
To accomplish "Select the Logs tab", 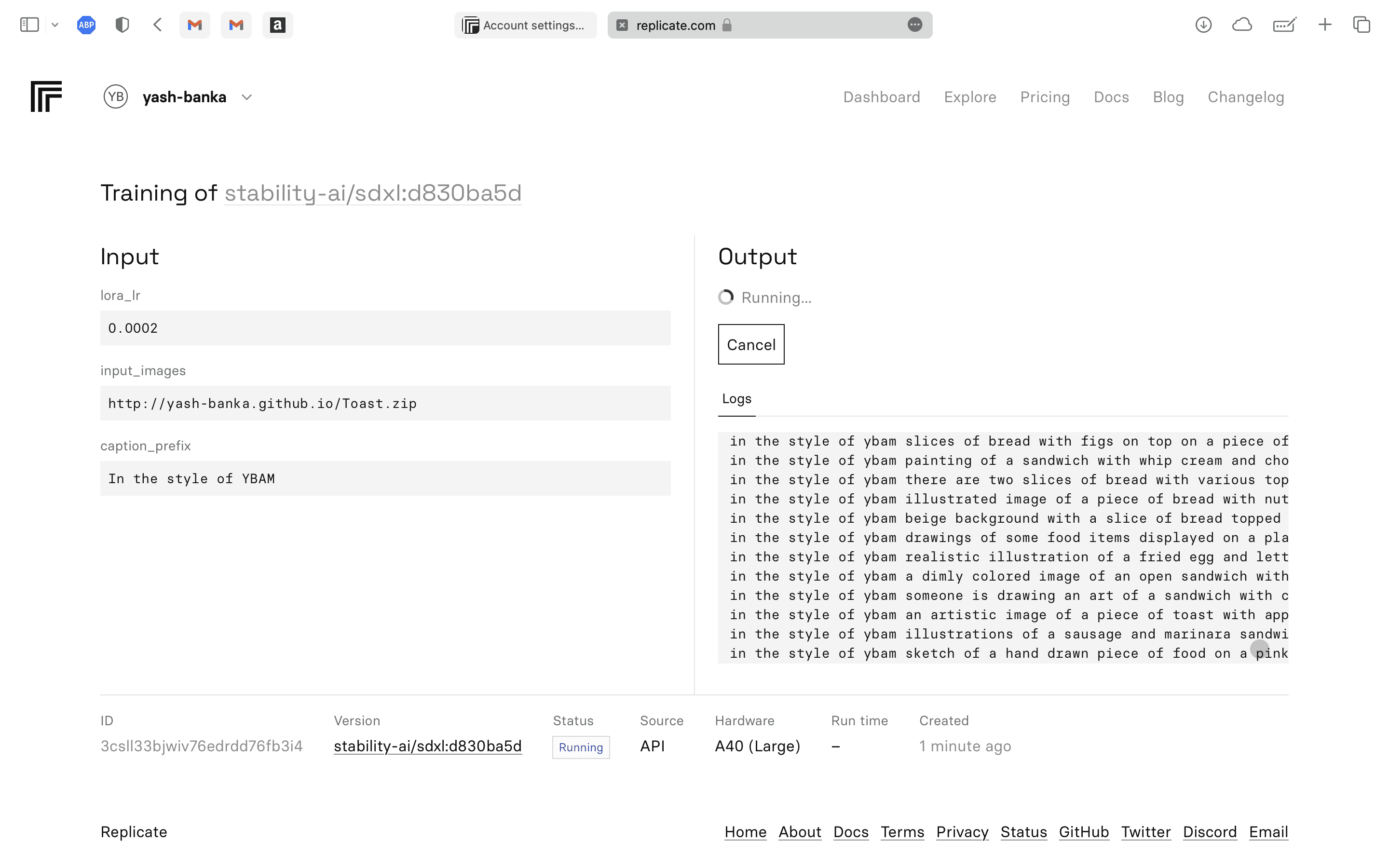I will (x=736, y=399).
